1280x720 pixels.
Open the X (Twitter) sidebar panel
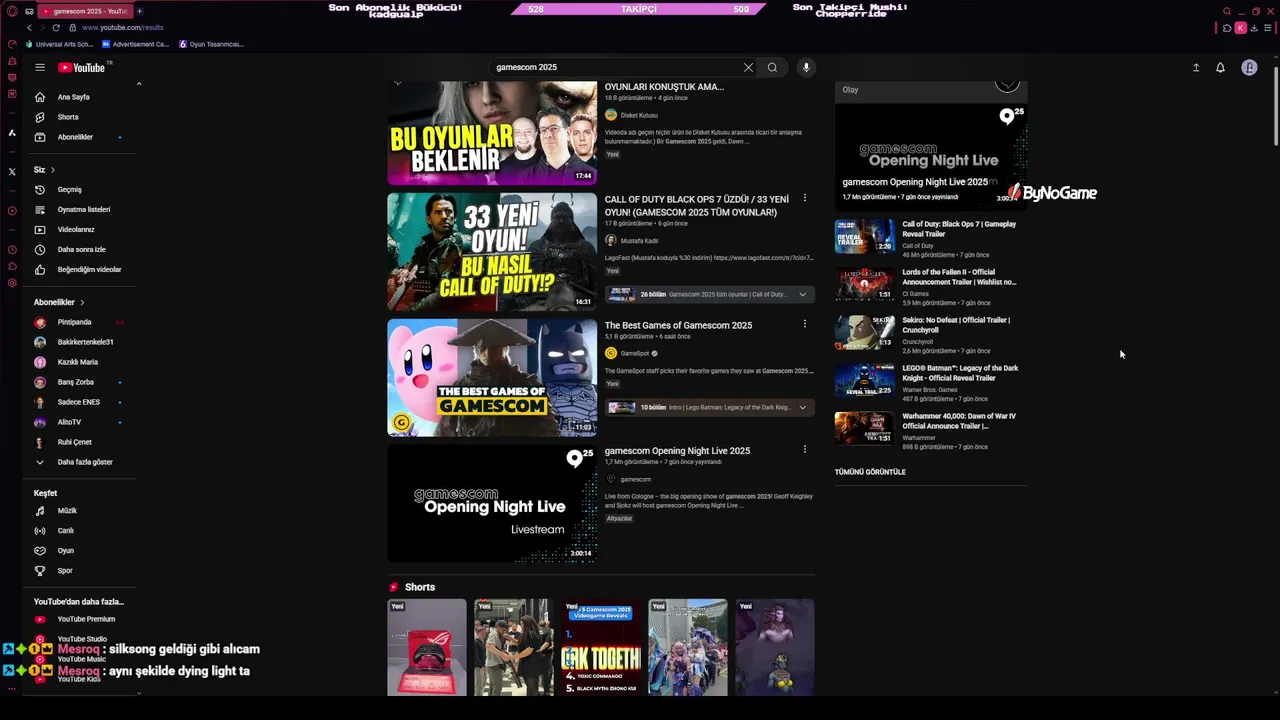point(12,171)
